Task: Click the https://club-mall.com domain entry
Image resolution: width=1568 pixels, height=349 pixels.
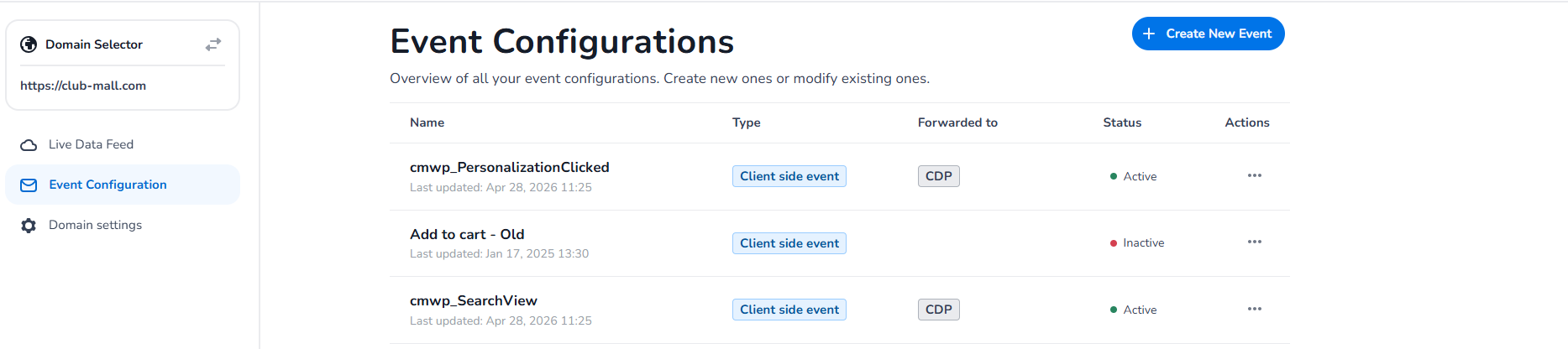Action: coord(83,86)
